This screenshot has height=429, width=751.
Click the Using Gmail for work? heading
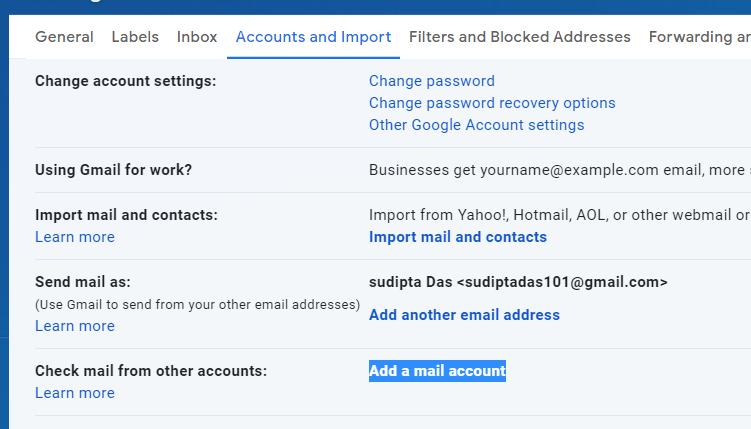click(x=113, y=170)
